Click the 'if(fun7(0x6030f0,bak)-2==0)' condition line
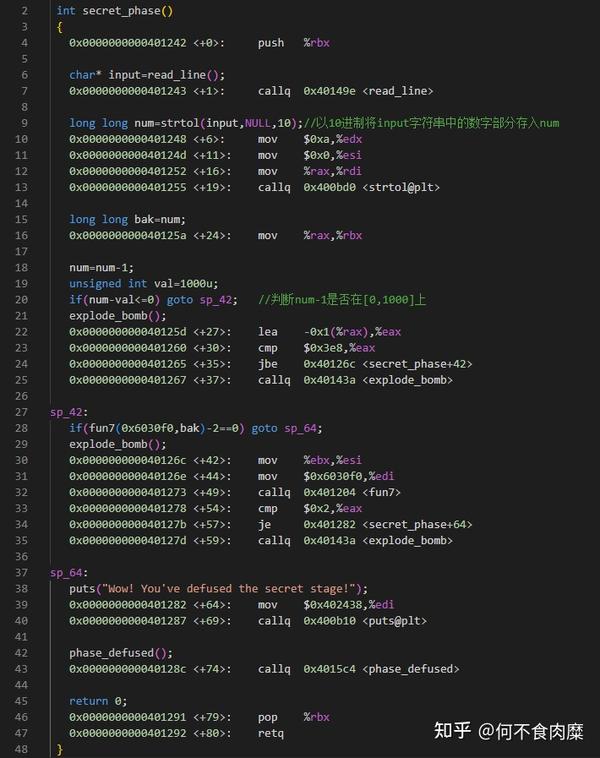 tap(195, 428)
